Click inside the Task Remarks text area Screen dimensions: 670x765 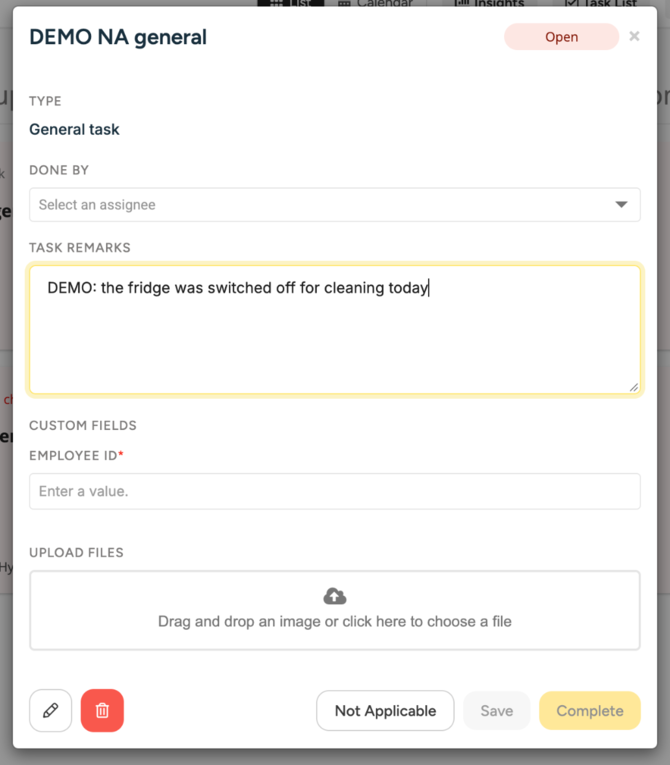(335, 330)
